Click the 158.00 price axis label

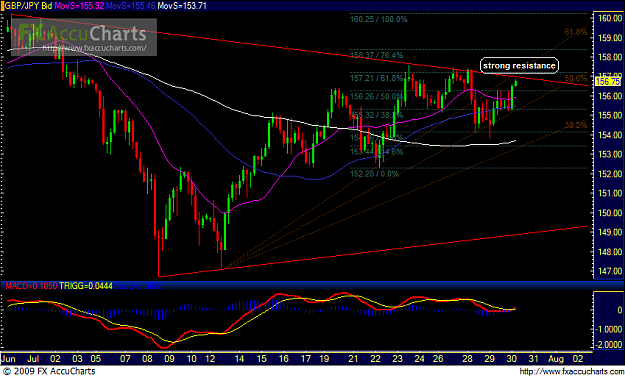(x=609, y=57)
